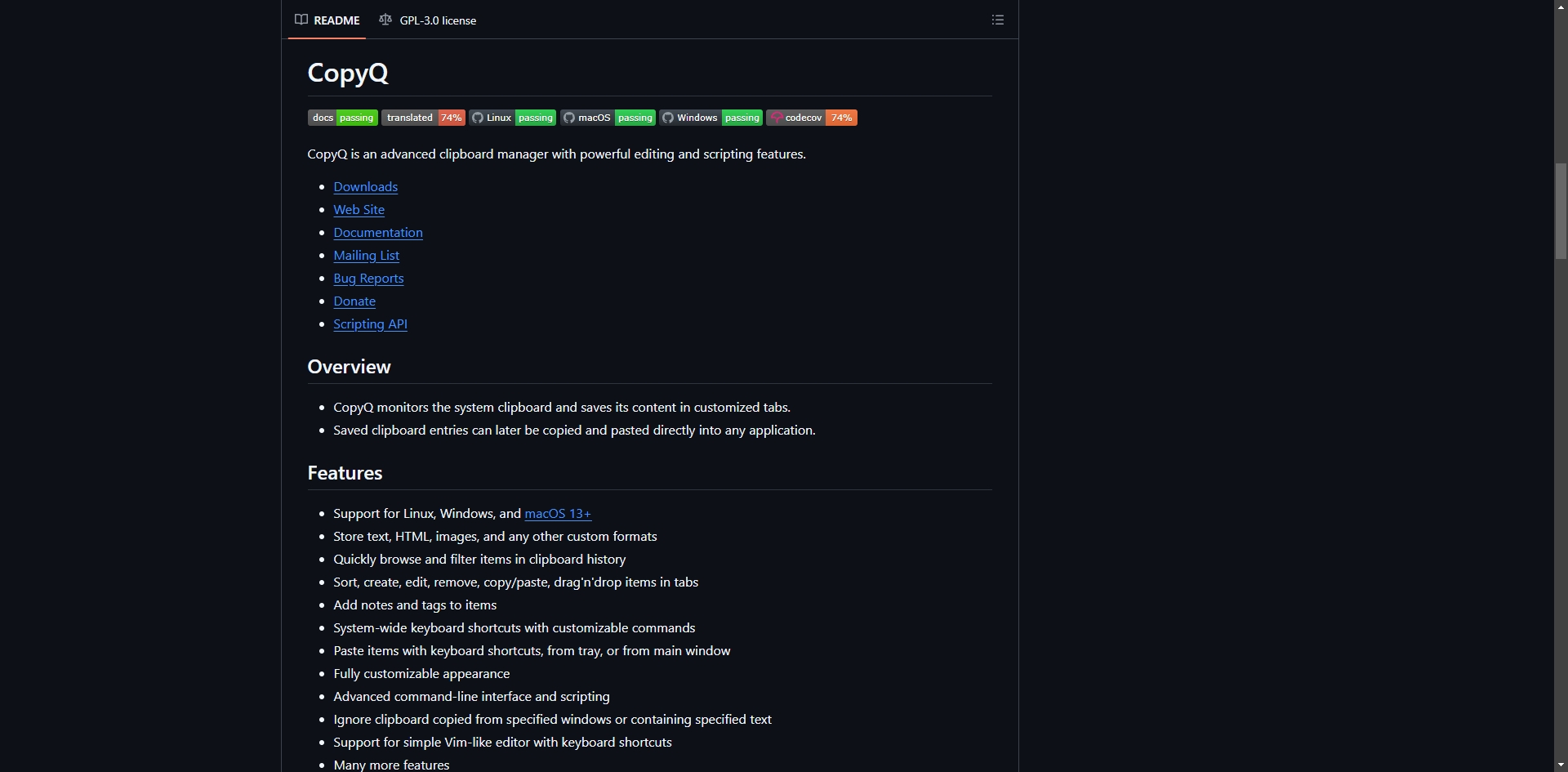Click 'System-wide keyboard shortcuts' feature line

point(514,628)
